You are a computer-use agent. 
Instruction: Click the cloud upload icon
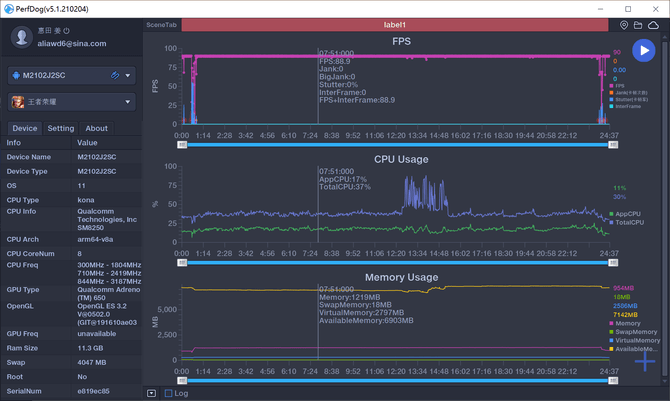click(653, 25)
